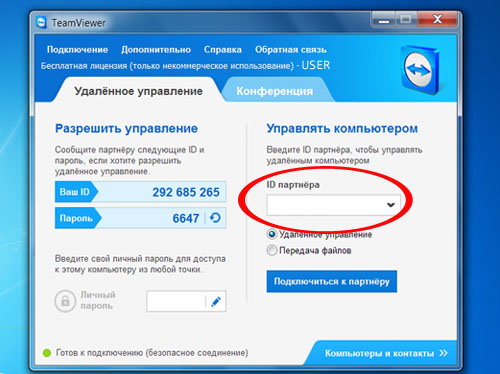Click the Управлять компьютером heading
Image resolution: width=500 pixels, height=374 pixels.
342,129
